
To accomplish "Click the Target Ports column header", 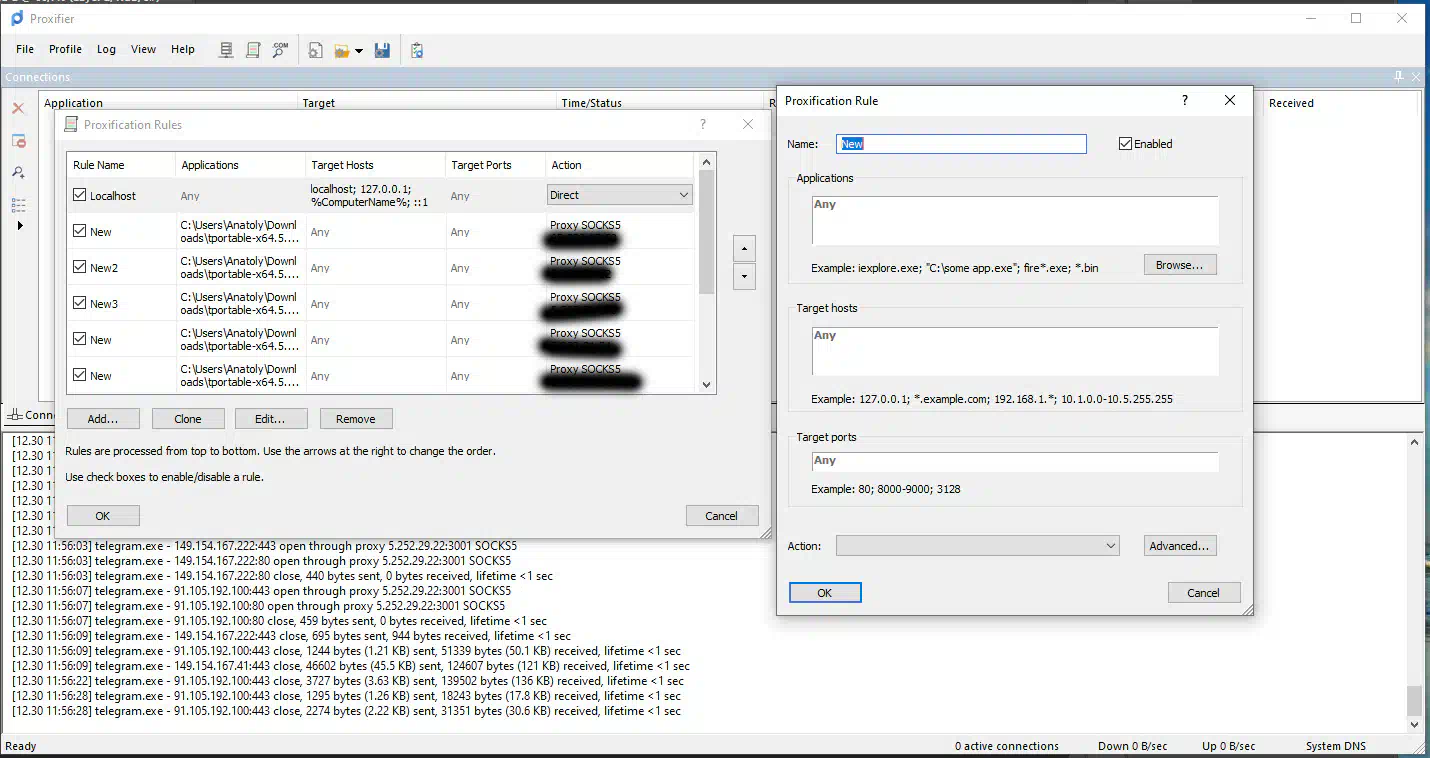I will (495, 165).
